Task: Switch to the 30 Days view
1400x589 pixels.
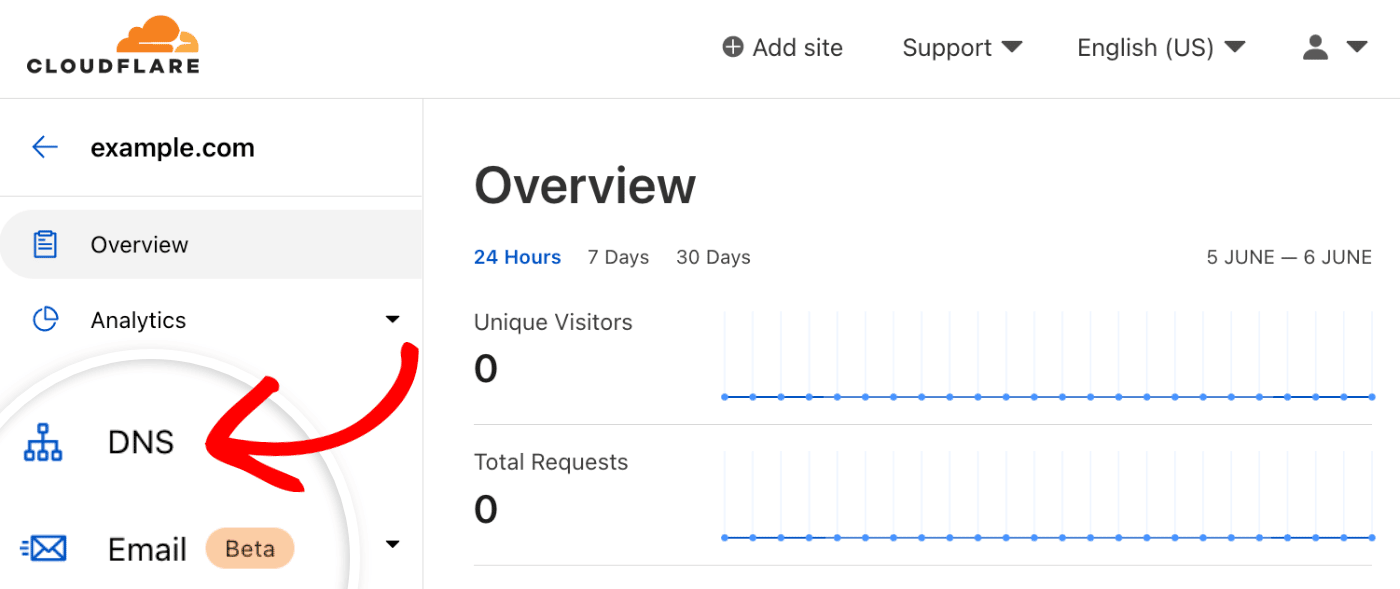Action: coord(713,257)
